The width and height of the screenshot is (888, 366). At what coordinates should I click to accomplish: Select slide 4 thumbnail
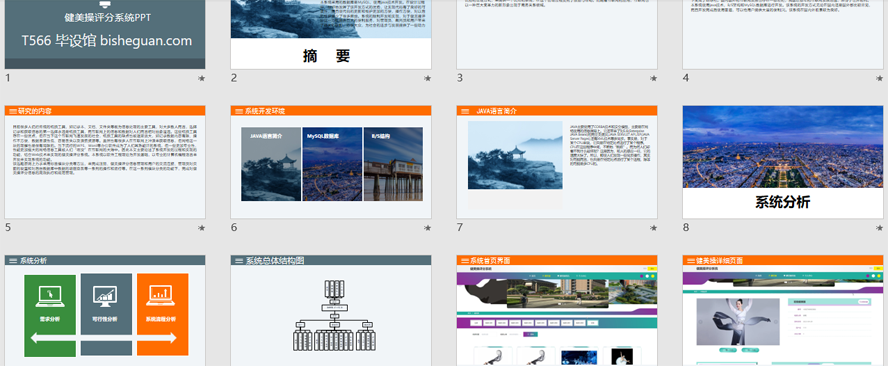click(x=783, y=35)
